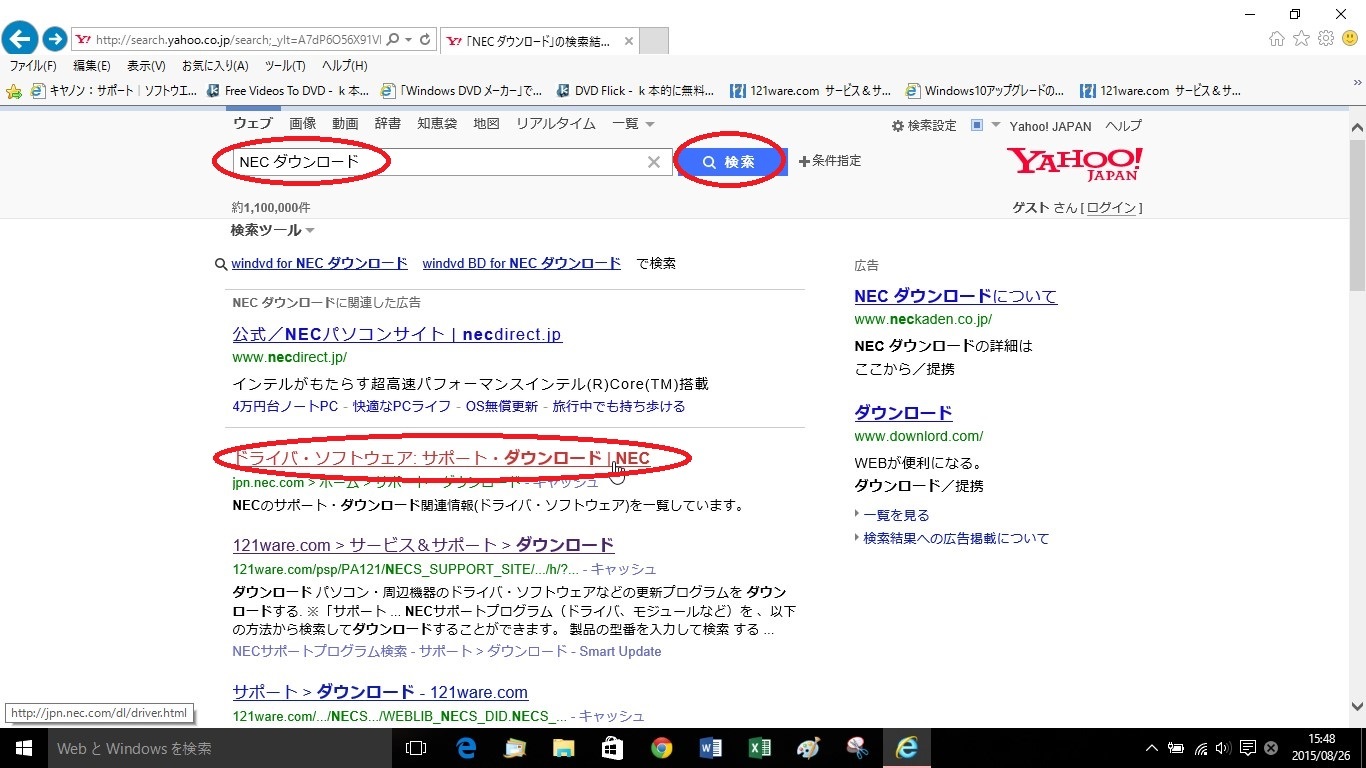
Task: Open the Windows10アップグレードの... bookmark
Action: (x=985, y=91)
